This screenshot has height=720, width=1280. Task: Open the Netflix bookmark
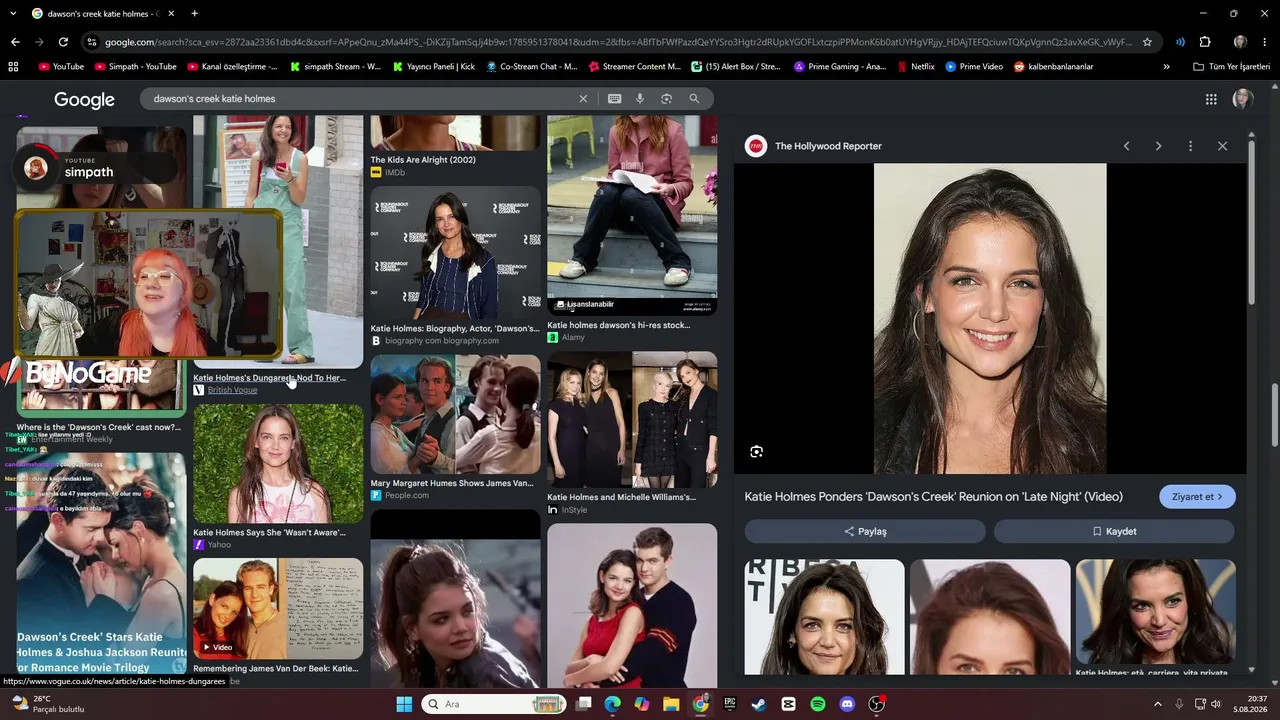click(x=916, y=67)
